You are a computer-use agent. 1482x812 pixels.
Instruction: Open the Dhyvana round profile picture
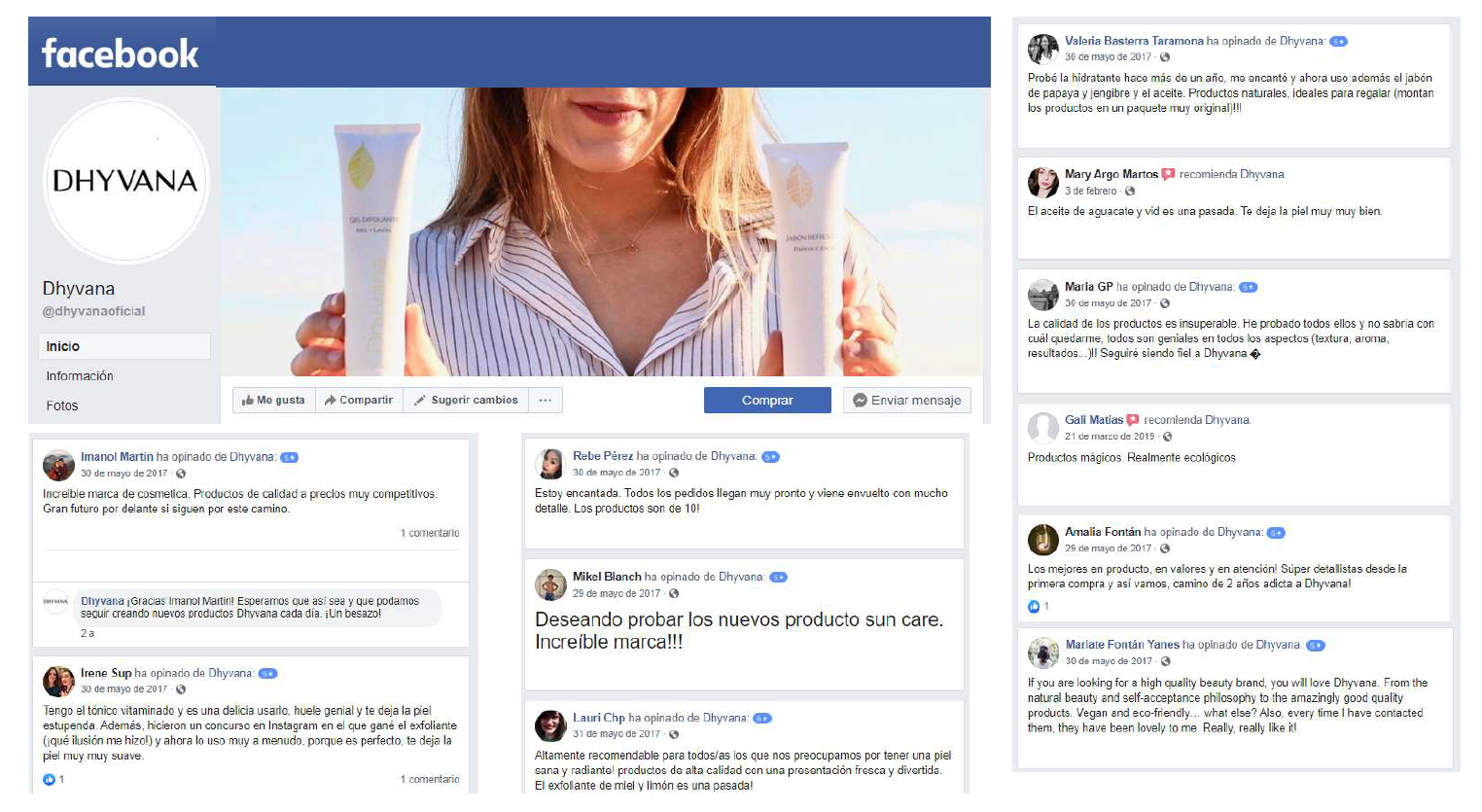pos(124,181)
